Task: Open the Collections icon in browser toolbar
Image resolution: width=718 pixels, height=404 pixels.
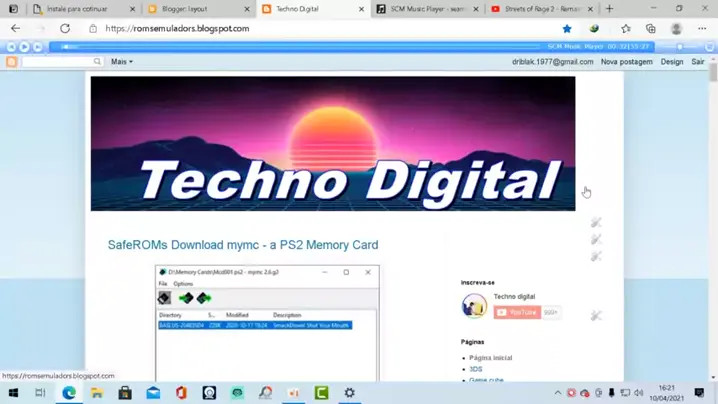Action: coord(651,28)
